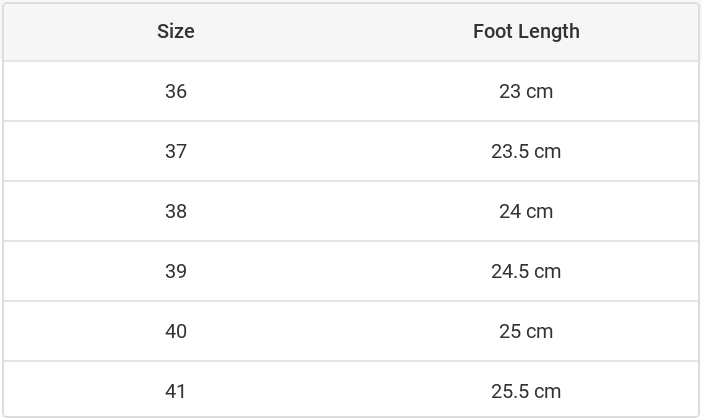This screenshot has width=702, height=420.
Task: Highlight the table row for size 36
Action: (350, 91)
